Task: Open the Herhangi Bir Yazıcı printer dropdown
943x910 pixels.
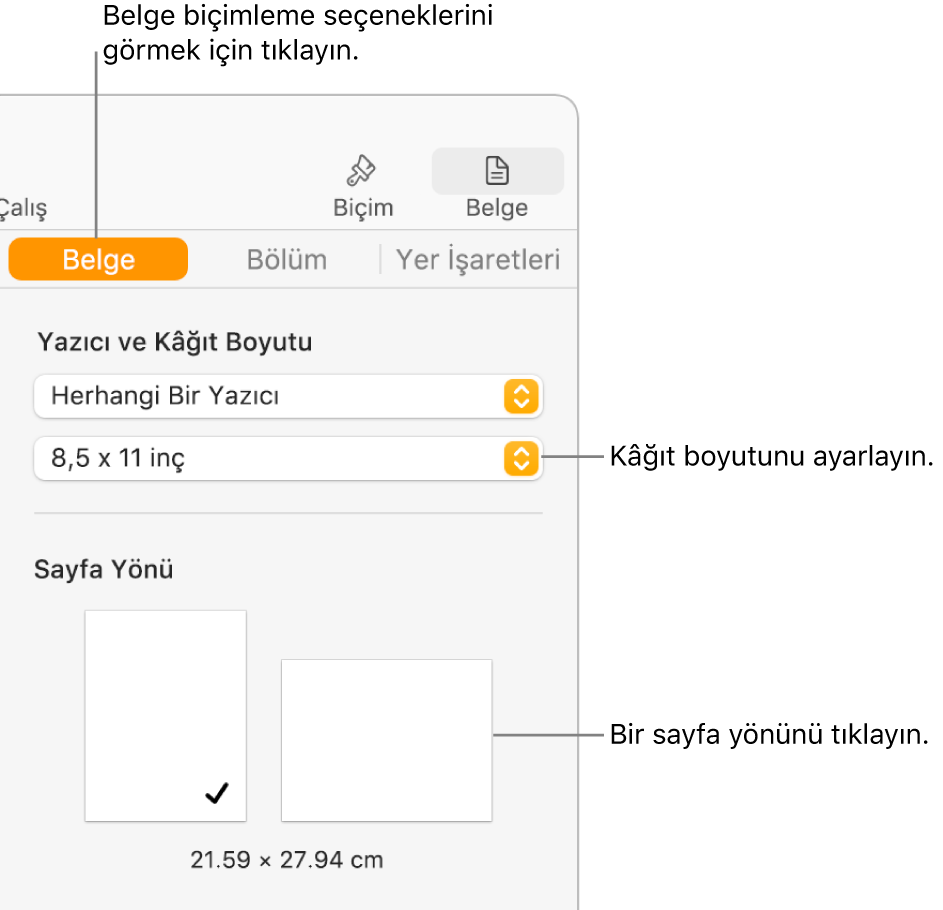Action: (289, 396)
